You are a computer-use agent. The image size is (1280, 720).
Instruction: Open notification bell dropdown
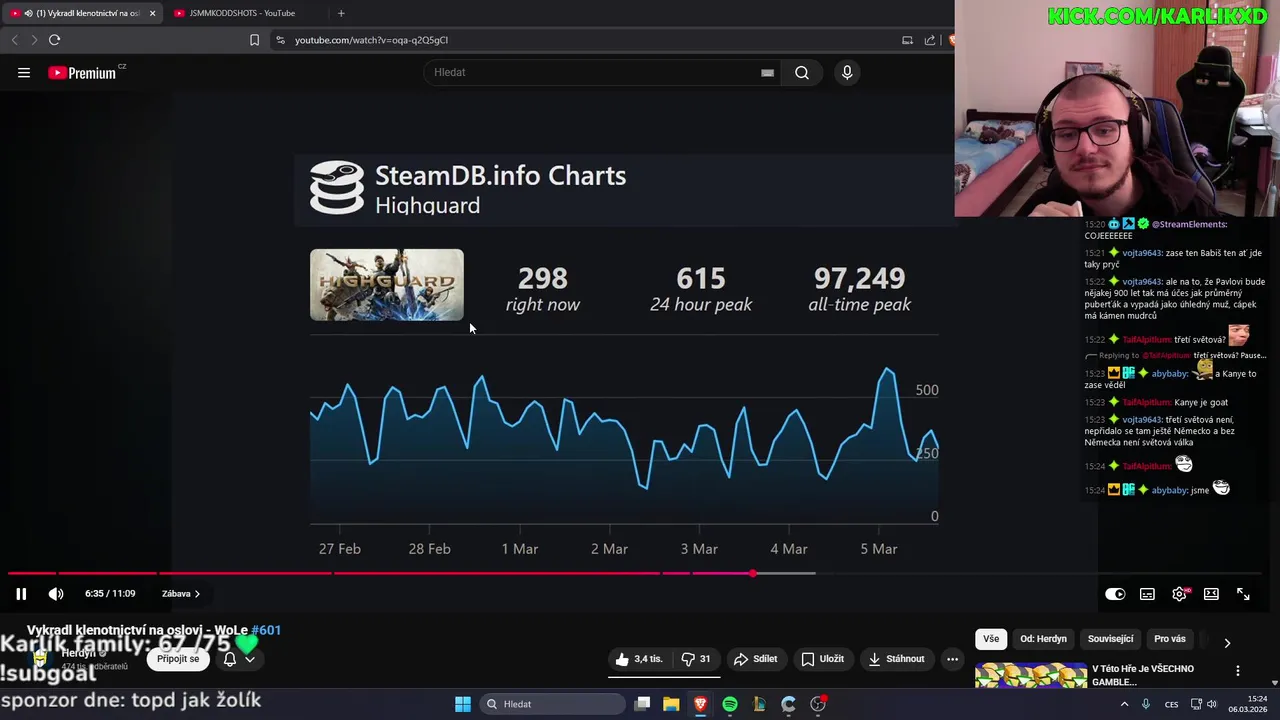tap(238, 659)
